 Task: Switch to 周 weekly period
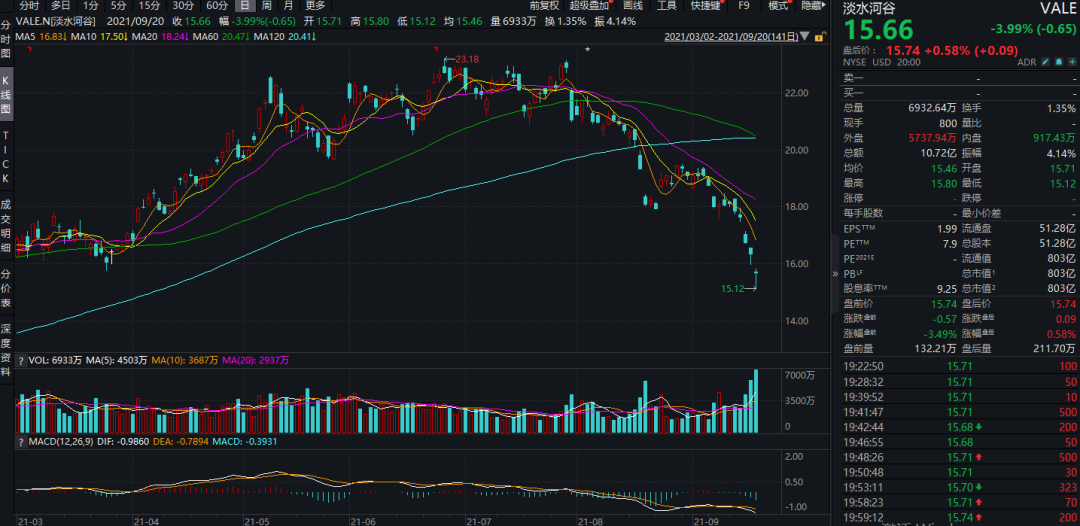[x=265, y=6]
